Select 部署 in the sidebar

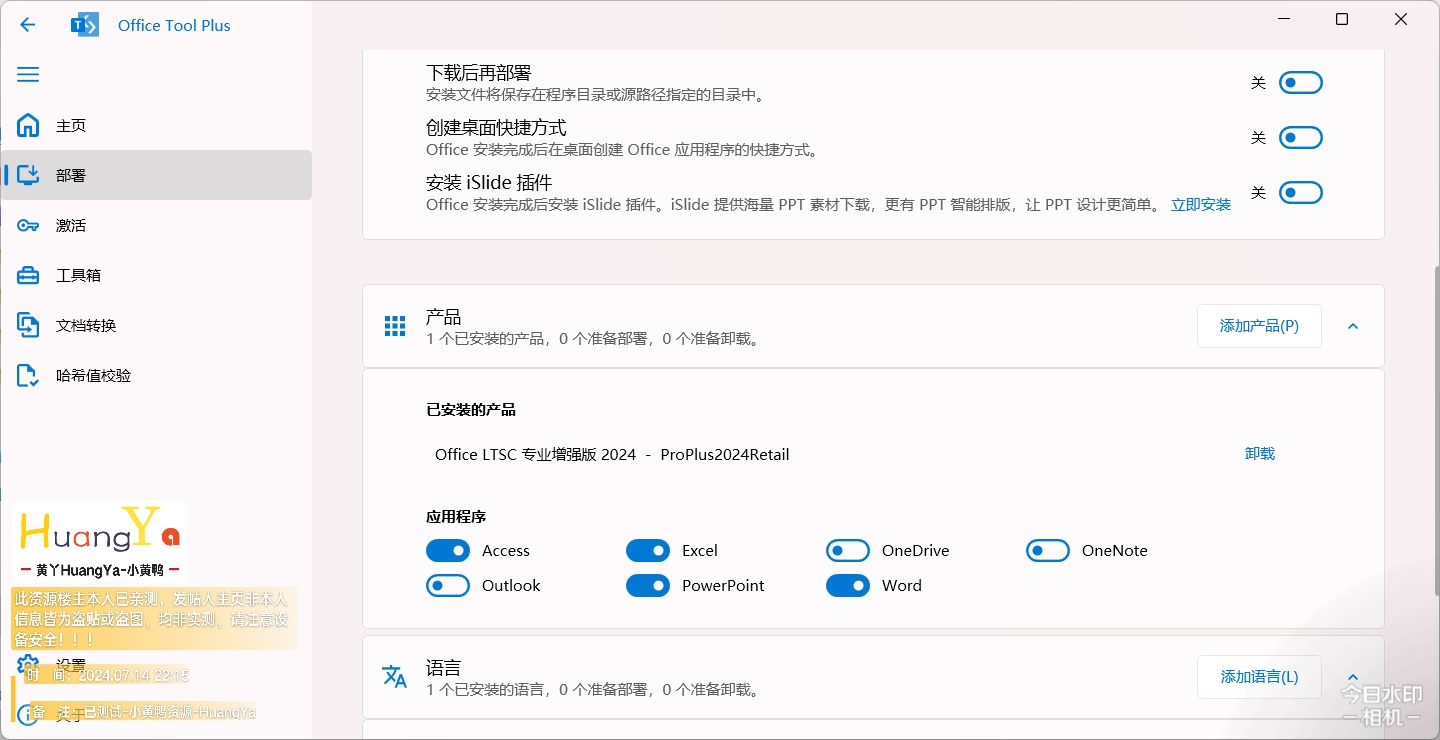(157, 175)
